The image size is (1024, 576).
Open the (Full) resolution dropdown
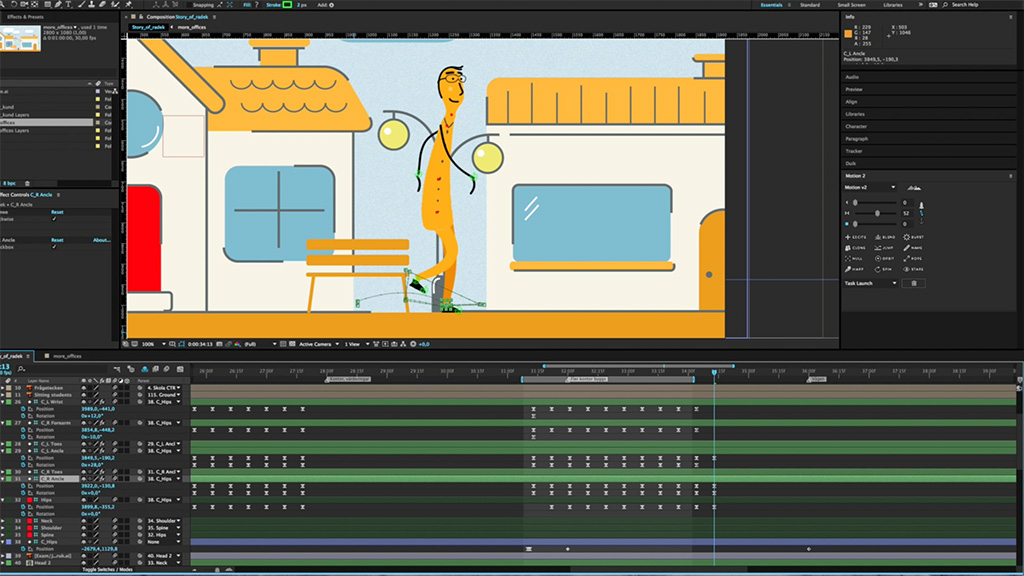click(x=260, y=344)
